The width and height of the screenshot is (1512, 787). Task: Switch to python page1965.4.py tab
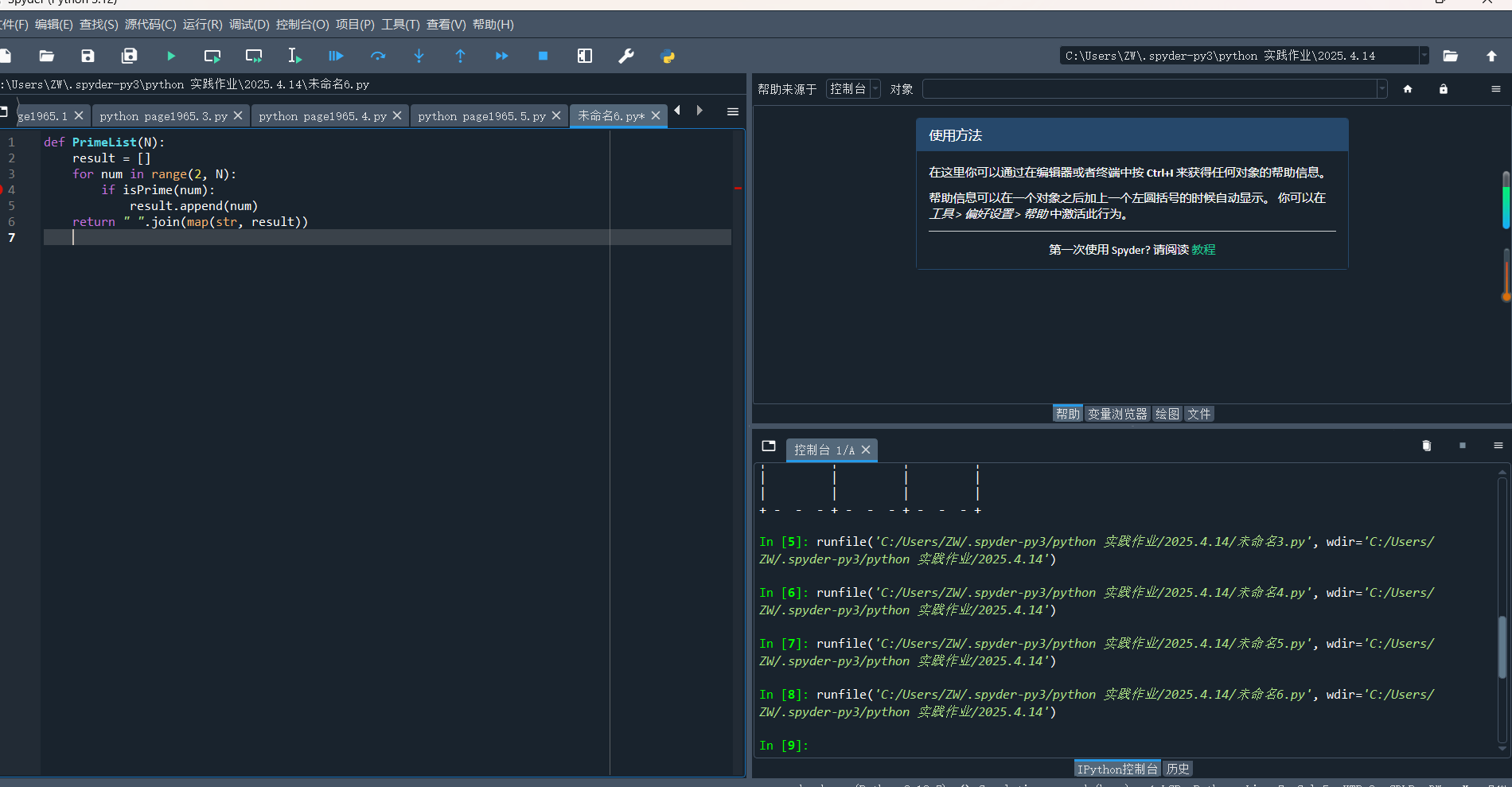click(322, 116)
